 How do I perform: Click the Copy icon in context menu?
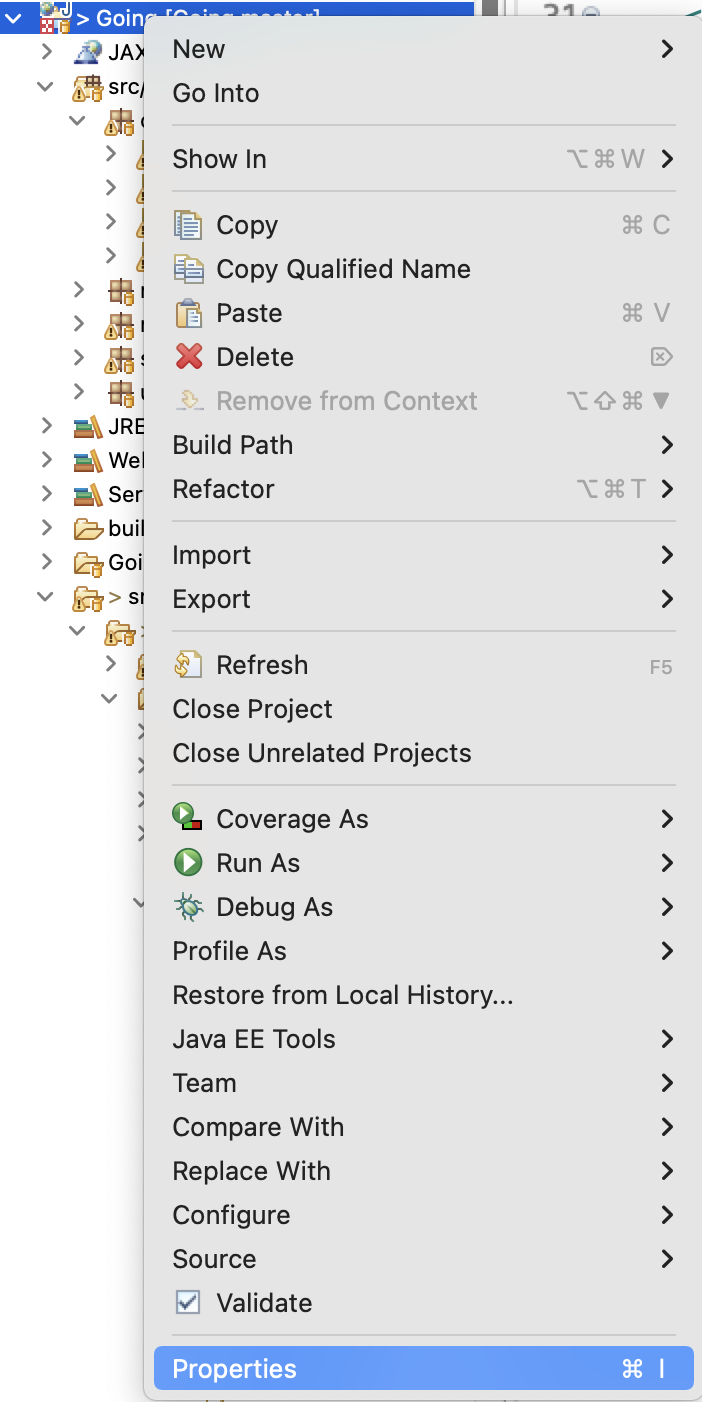pos(188,225)
